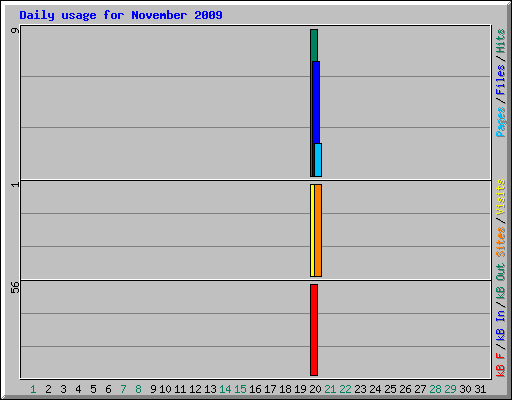Click day 17 on the x-axis
This screenshot has height=400, width=512.
[270, 389]
